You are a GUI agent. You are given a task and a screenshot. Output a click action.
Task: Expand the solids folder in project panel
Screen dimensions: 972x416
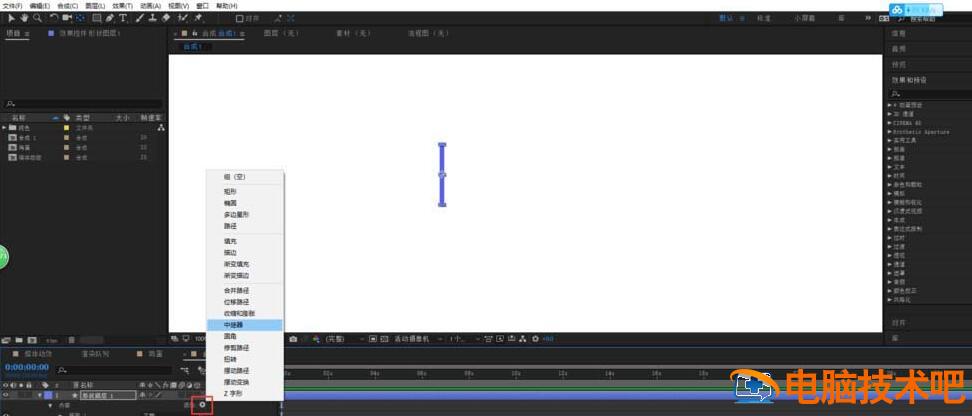click(4, 127)
